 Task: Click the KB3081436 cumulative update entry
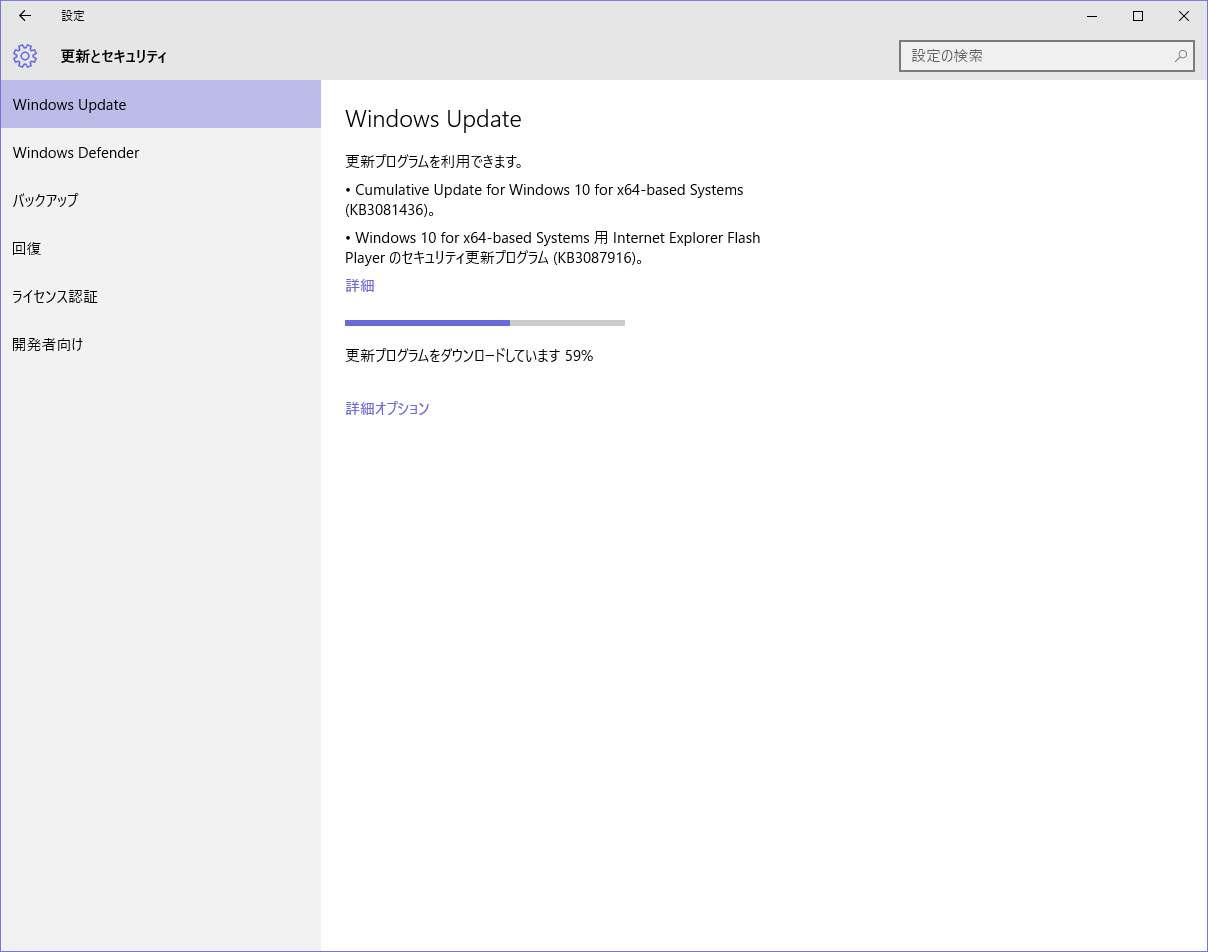point(545,200)
